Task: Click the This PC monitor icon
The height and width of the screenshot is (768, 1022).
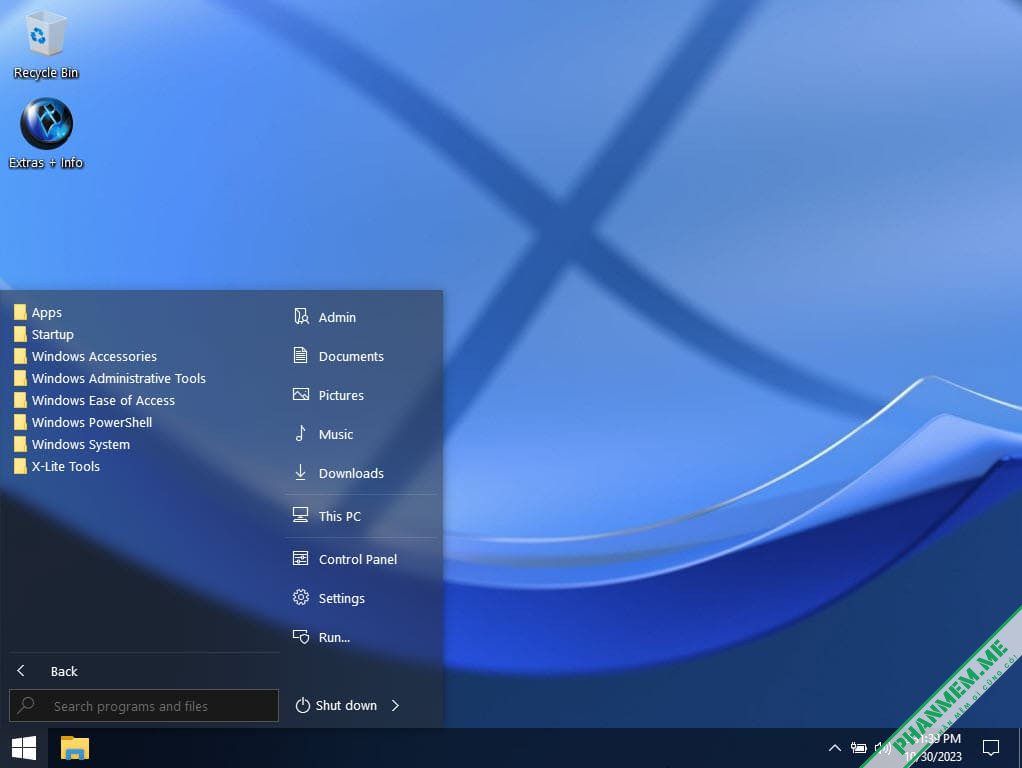Action: coord(300,515)
